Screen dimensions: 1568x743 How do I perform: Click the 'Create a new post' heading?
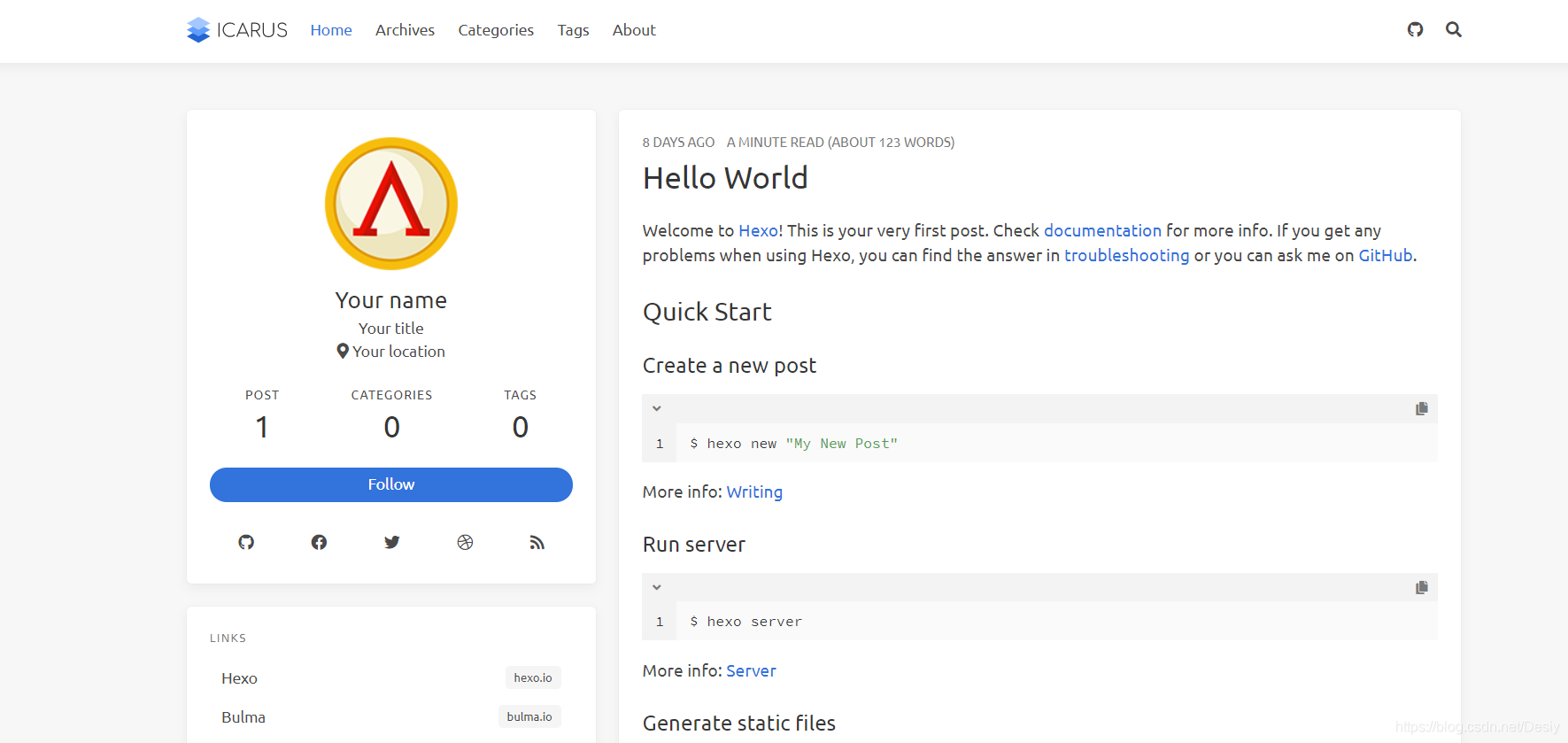pos(730,366)
